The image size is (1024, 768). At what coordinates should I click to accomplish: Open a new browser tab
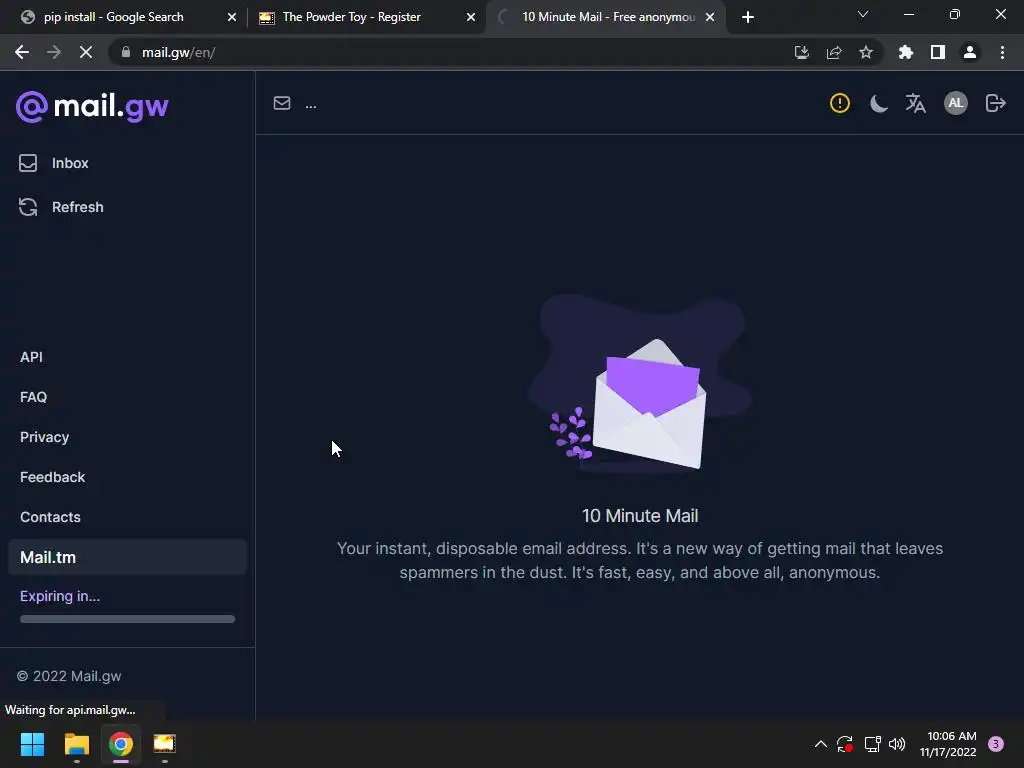coord(748,17)
